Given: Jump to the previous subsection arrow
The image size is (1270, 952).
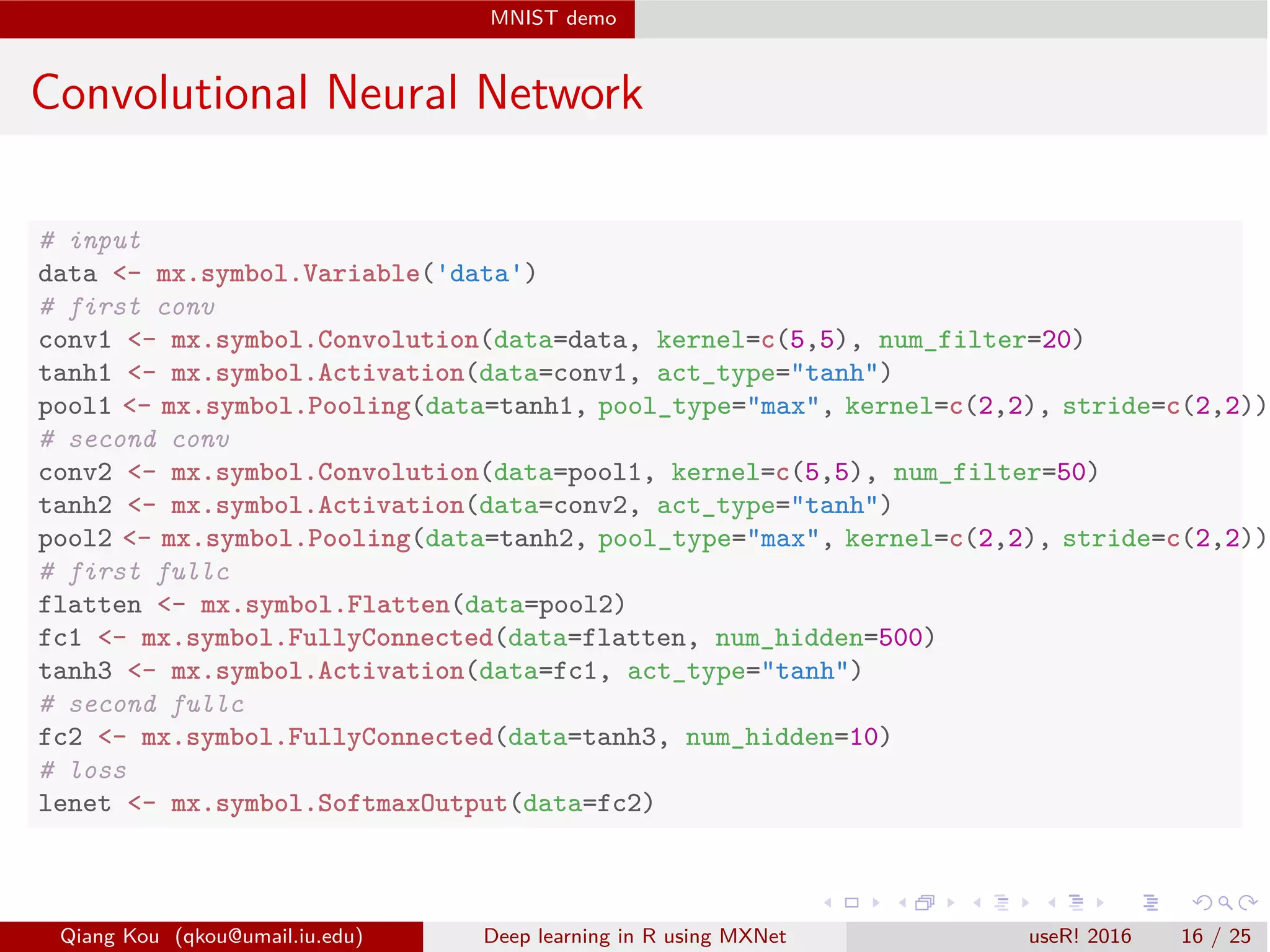Looking at the screenshot, I should [x=977, y=903].
